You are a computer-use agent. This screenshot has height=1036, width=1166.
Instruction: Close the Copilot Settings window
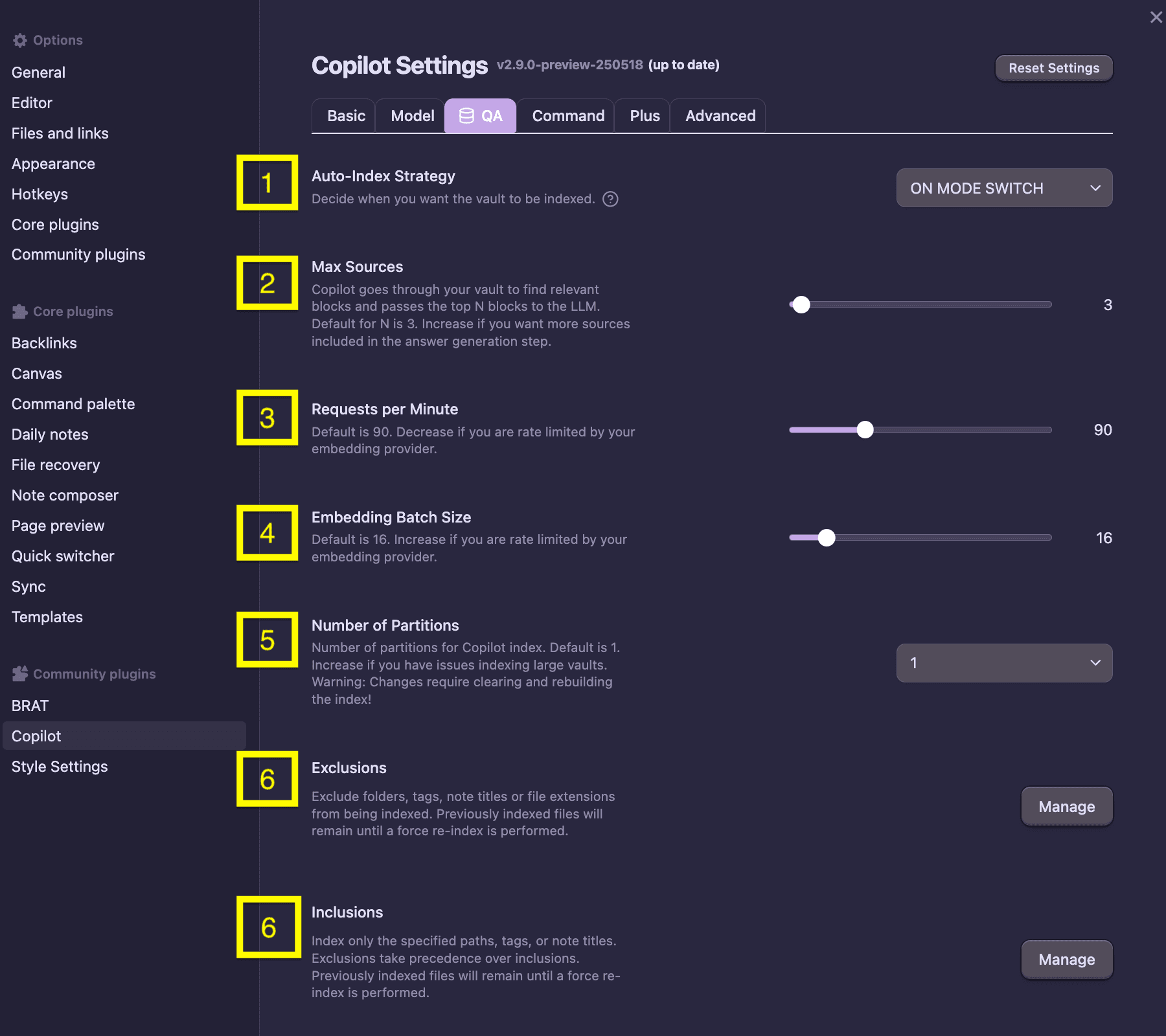[x=1156, y=17]
